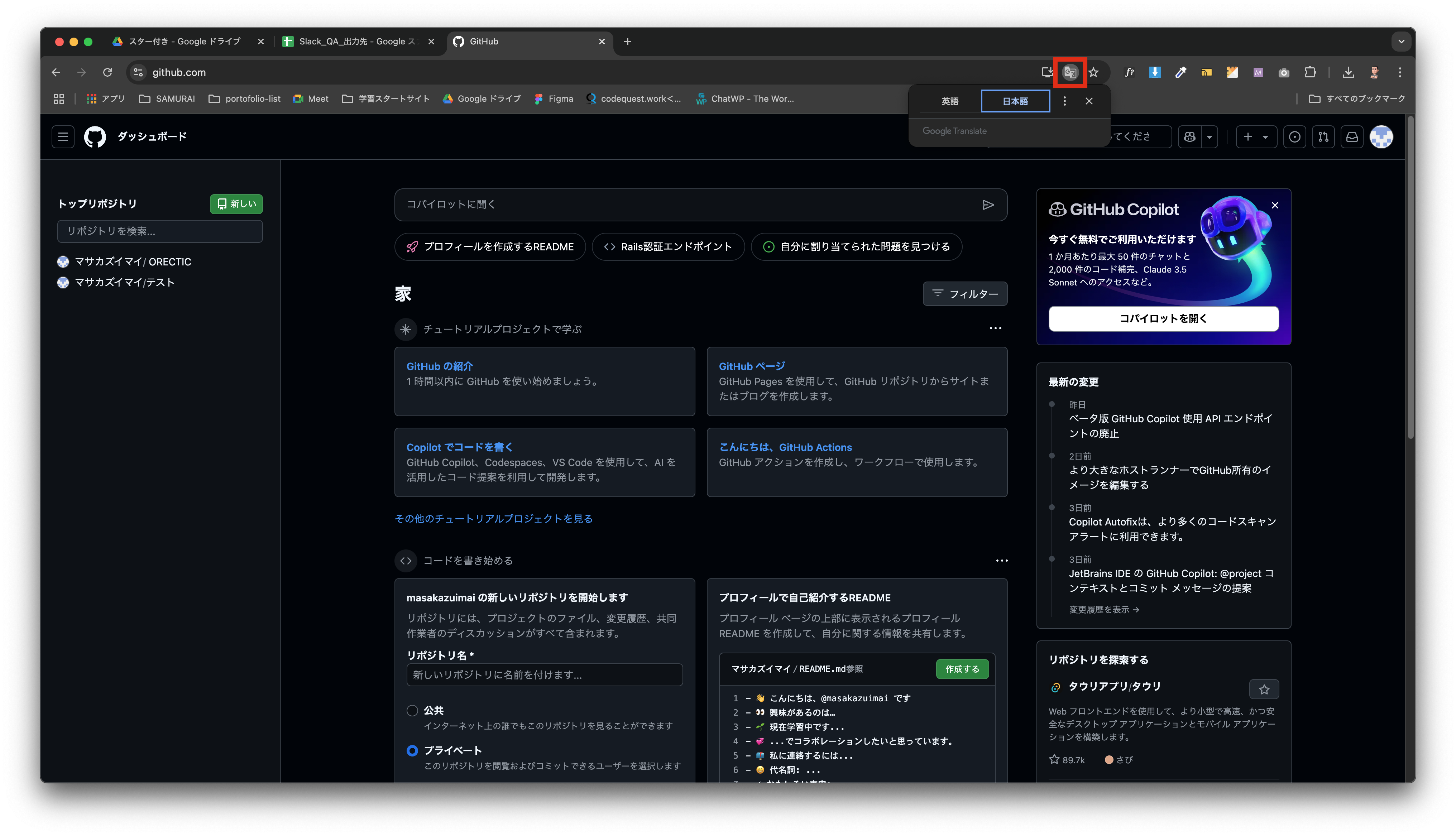Image resolution: width=1456 pixels, height=836 pixels.
Task: Open the Chrome extensions puzzle icon
Action: (1310, 72)
